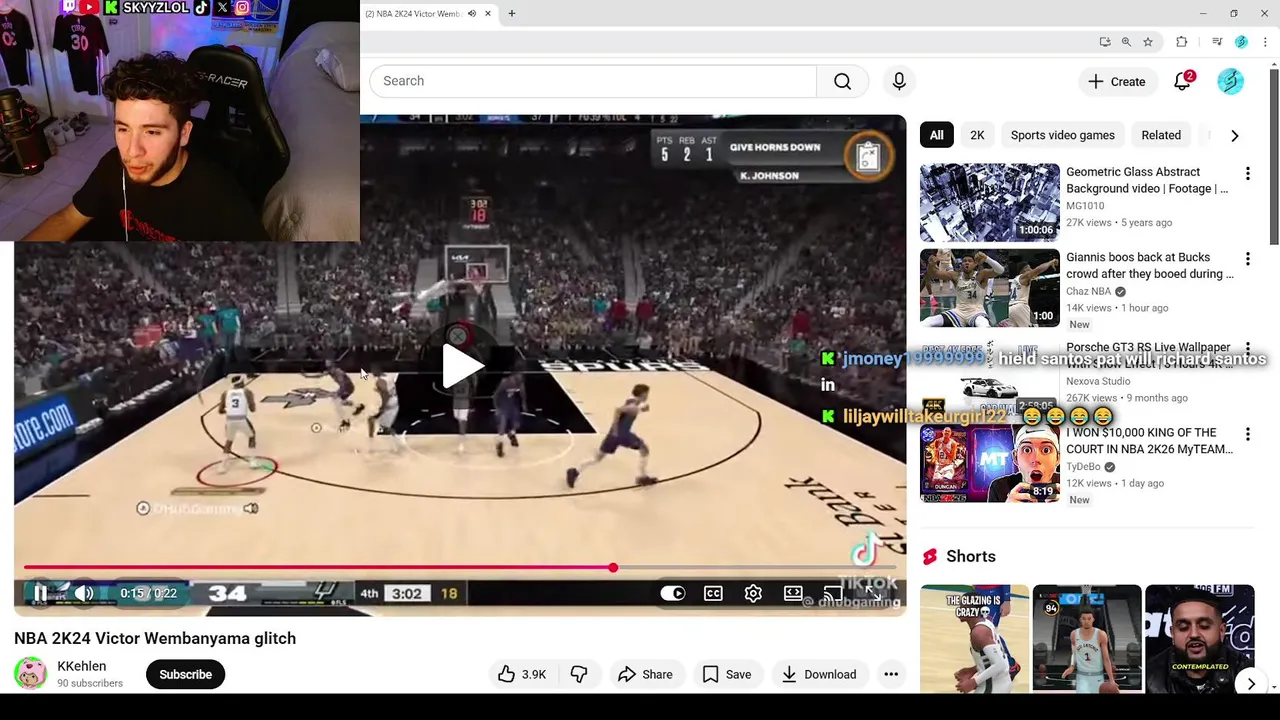The width and height of the screenshot is (1280, 720).
Task: Open the 'CONTEMPLATED' short thumbnail
Action: click(1199, 640)
